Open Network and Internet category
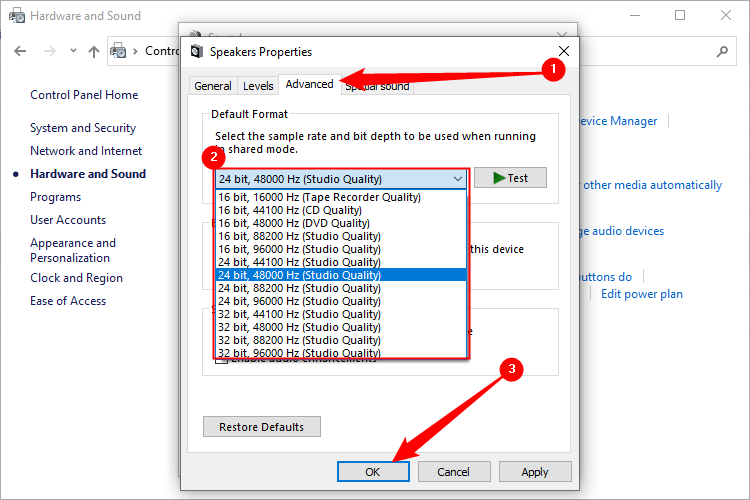The image size is (750, 500). point(86,151)
